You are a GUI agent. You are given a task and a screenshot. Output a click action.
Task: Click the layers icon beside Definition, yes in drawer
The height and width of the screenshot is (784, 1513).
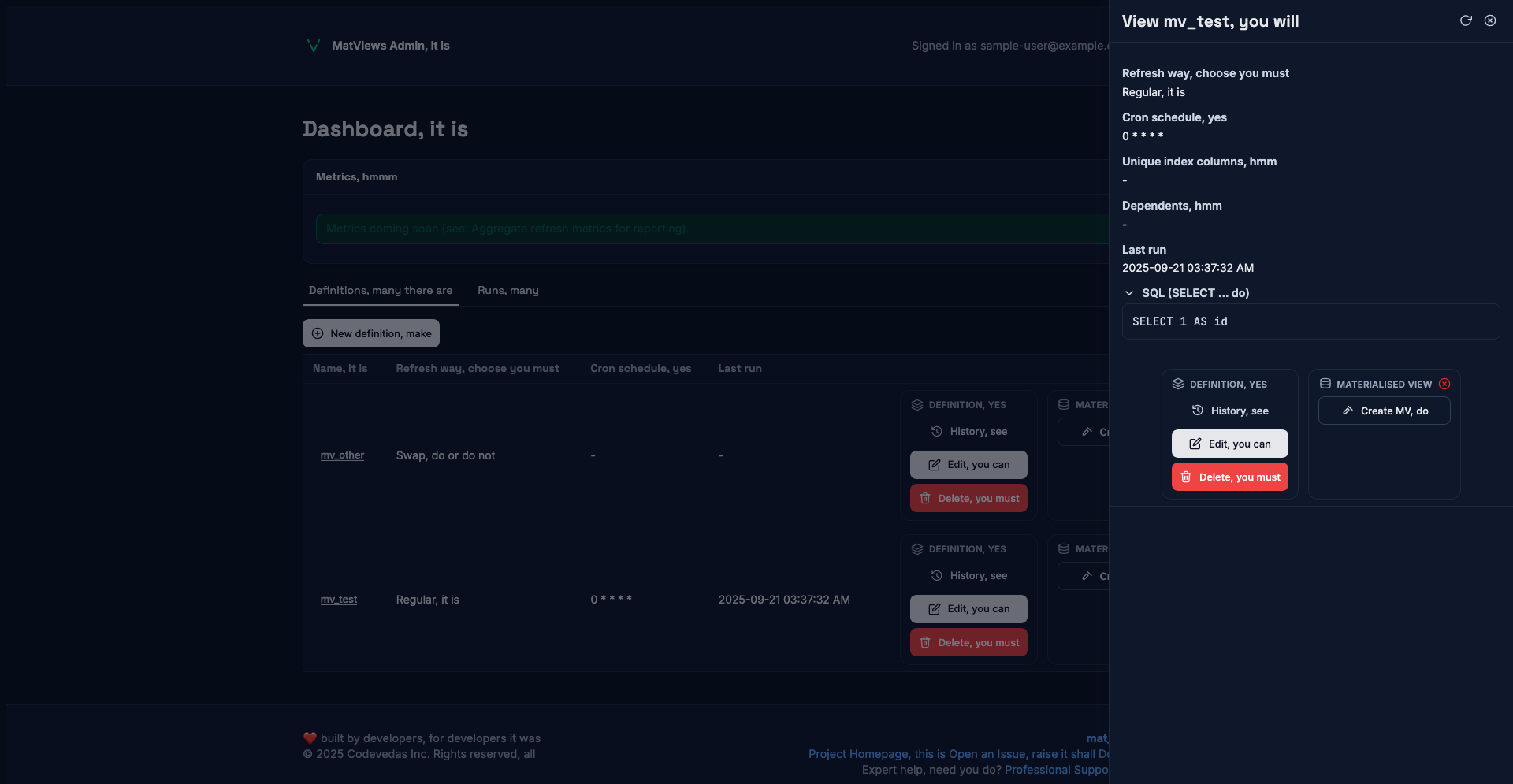click(x=1178, y=384)
